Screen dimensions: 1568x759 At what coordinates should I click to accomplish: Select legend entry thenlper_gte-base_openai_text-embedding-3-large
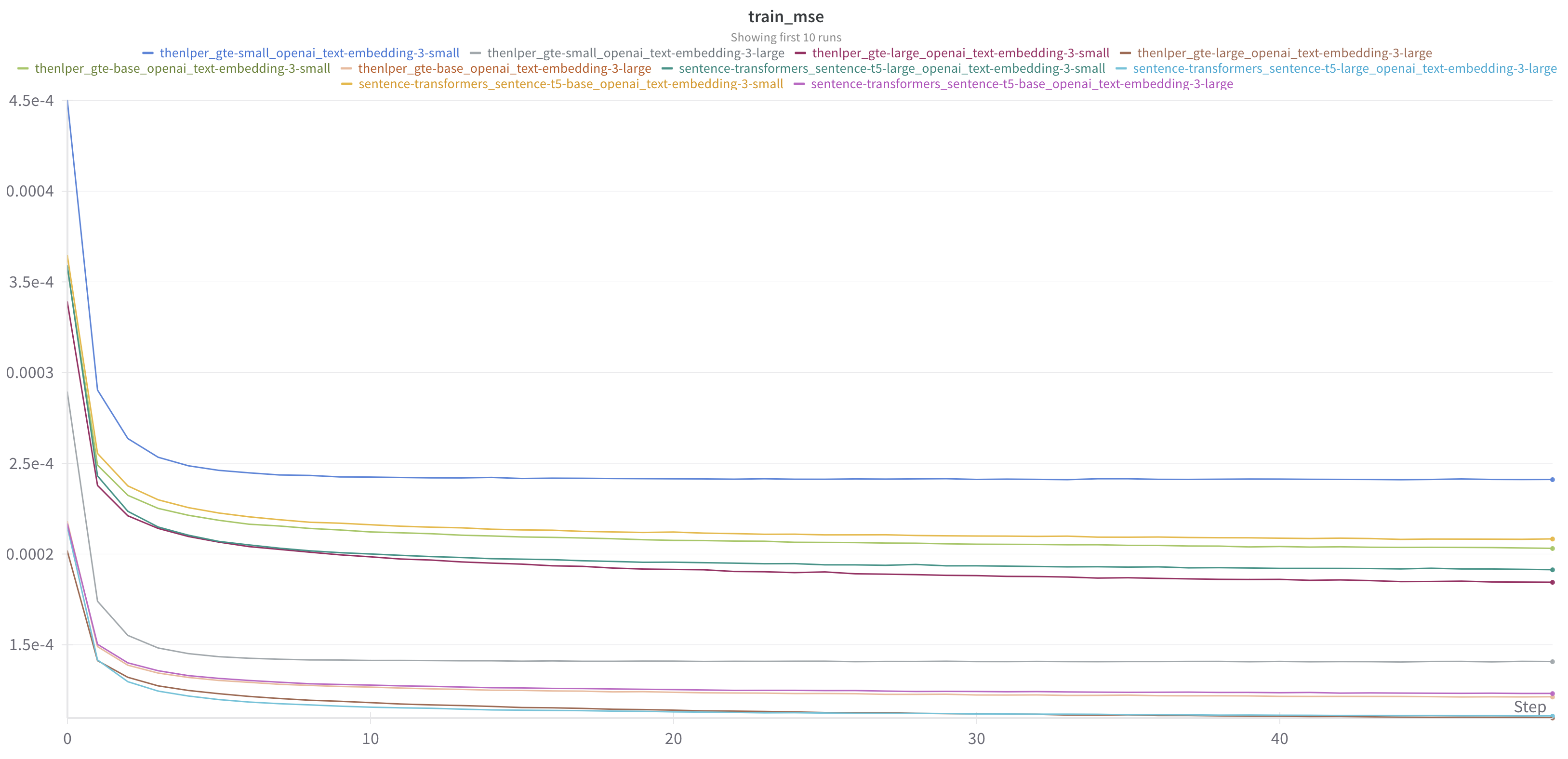505,68
